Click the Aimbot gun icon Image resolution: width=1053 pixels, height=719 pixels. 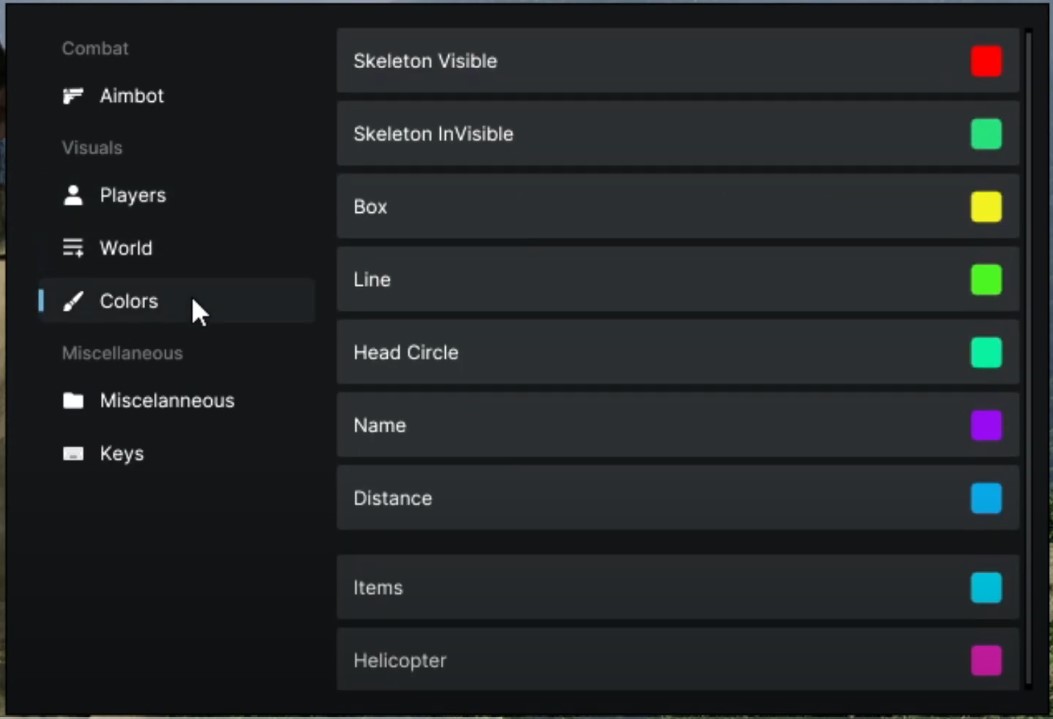point(73,96)
